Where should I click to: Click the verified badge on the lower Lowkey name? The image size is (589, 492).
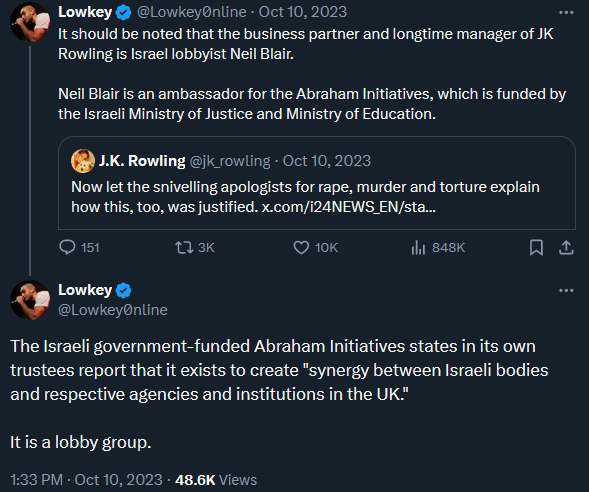click(124, 290)
